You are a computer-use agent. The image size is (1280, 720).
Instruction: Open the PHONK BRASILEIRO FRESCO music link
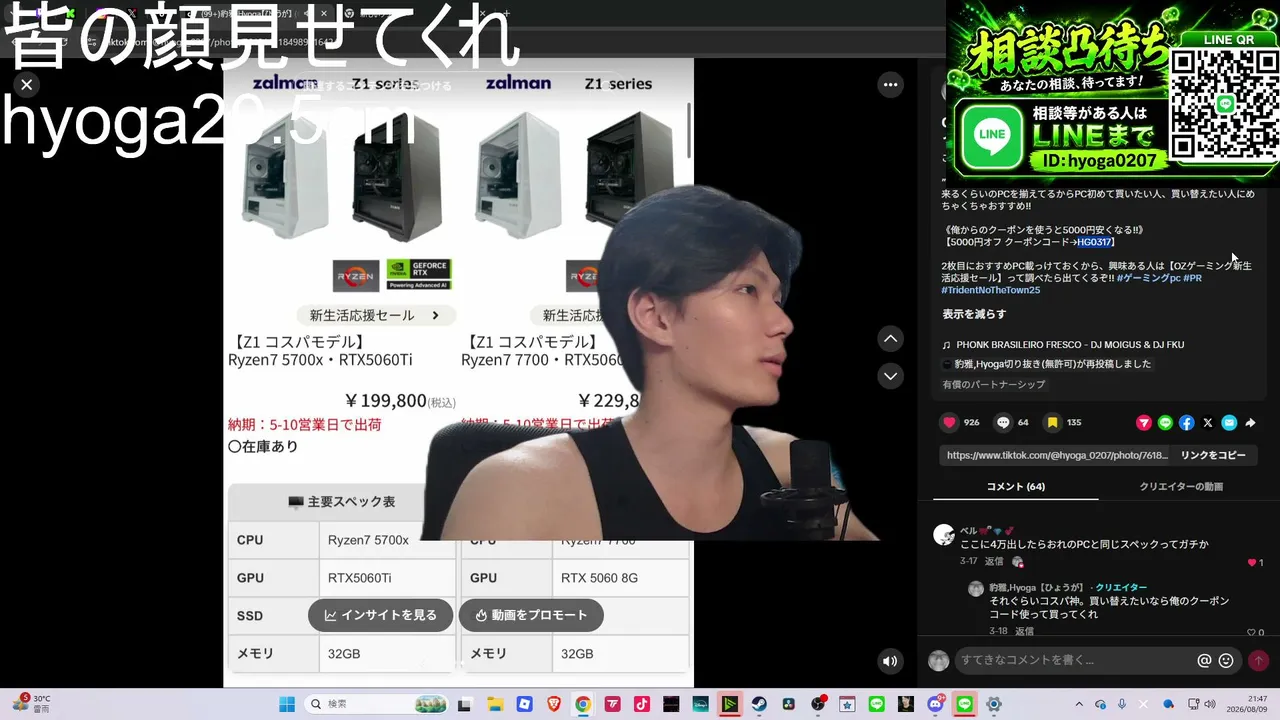pos(1063,345)
